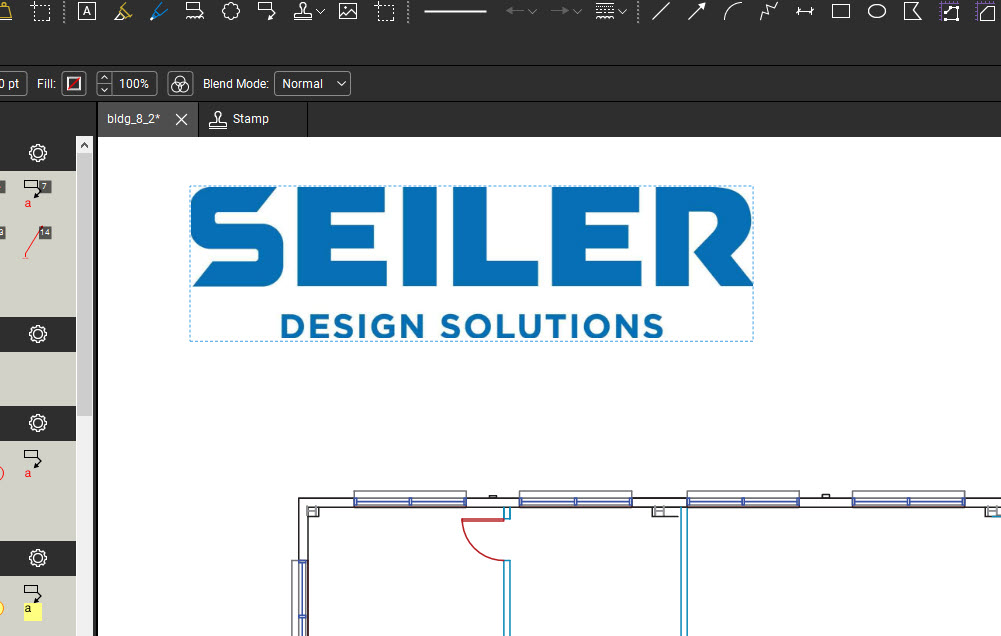Viewport: 1001px width, 636px height.
Task: Select the yellow-highlighted callout tool in Tool Chest
Action: pos(33,602)
